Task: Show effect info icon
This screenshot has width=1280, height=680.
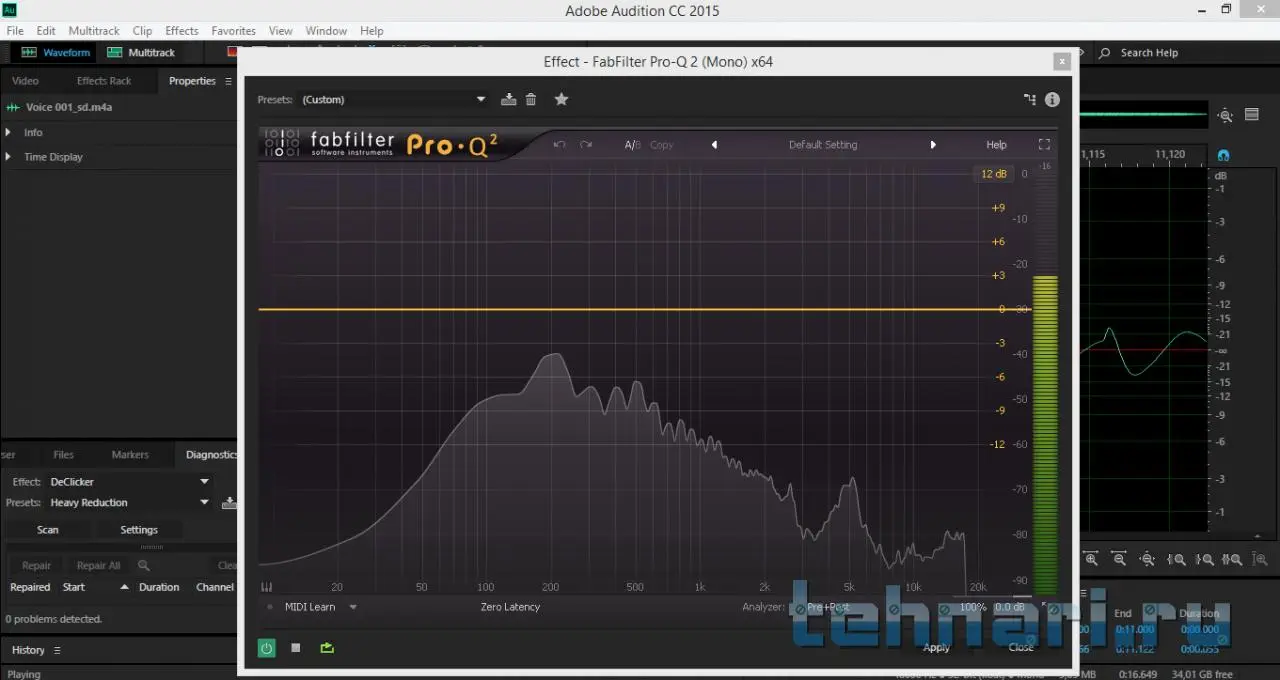Action: coord(1052,99)
